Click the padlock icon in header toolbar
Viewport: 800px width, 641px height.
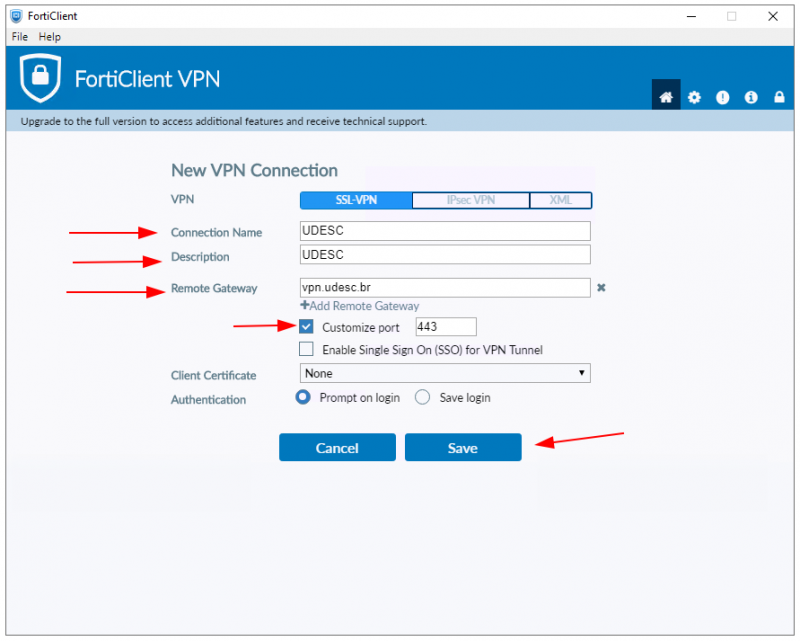coord(778,97)
